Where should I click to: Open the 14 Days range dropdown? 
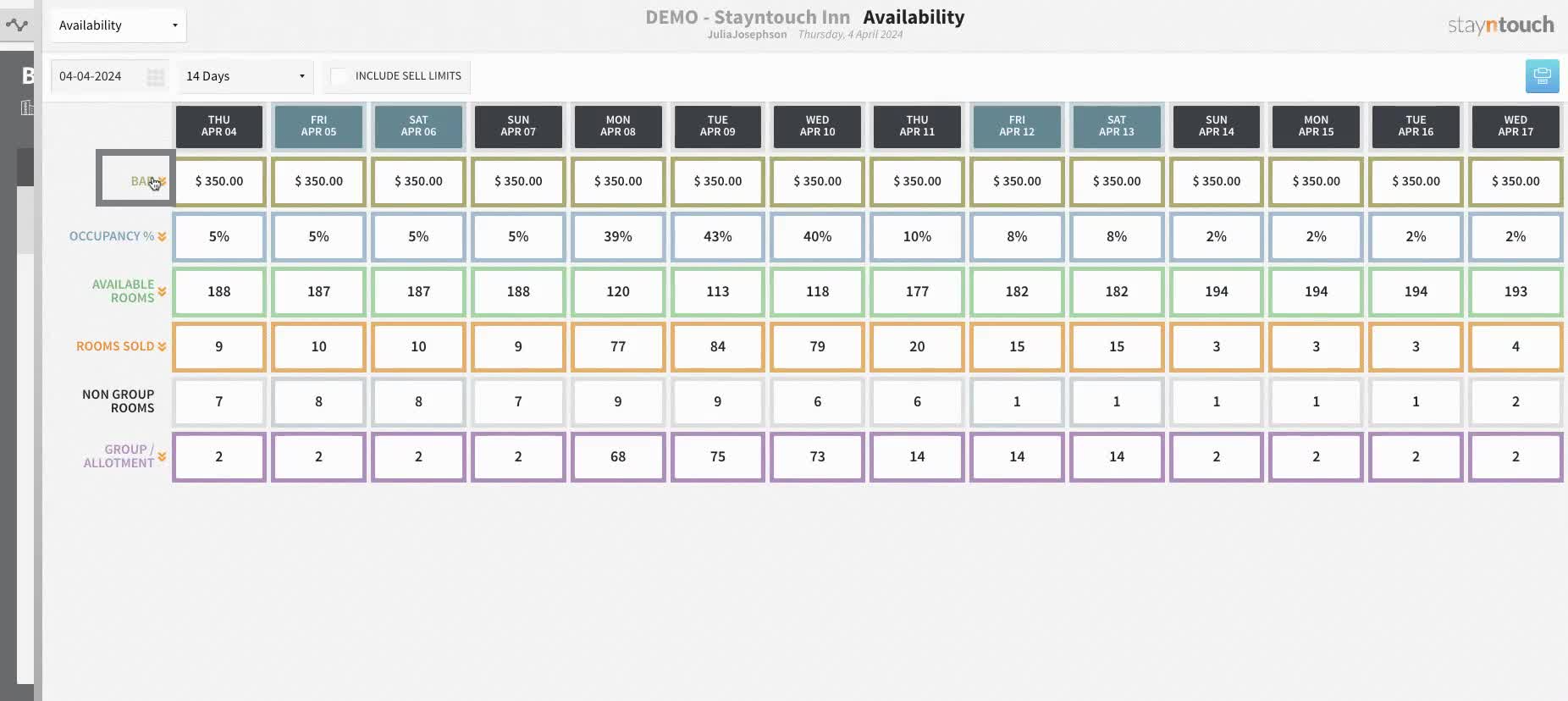246,76
